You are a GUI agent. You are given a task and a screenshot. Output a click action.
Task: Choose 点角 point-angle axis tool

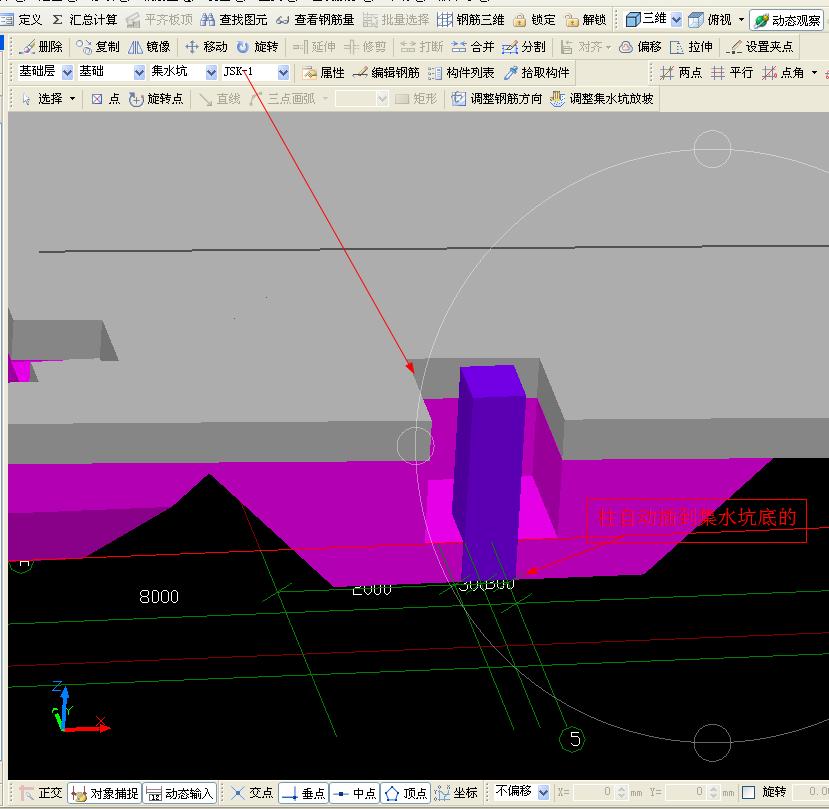(783, 73)
